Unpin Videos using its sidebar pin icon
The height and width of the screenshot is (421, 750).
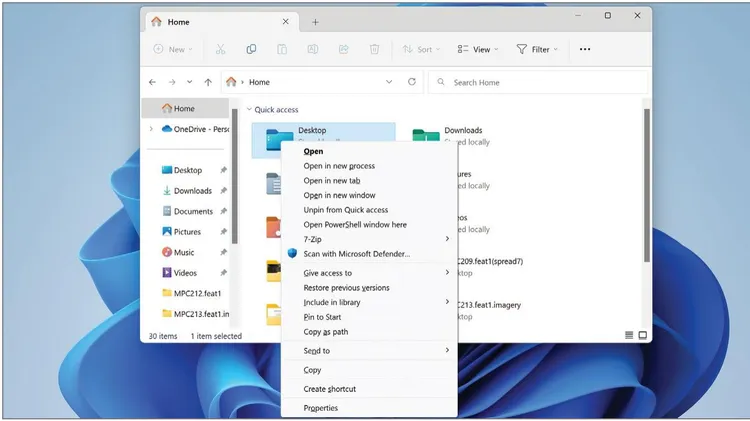(x=223, y=273)
